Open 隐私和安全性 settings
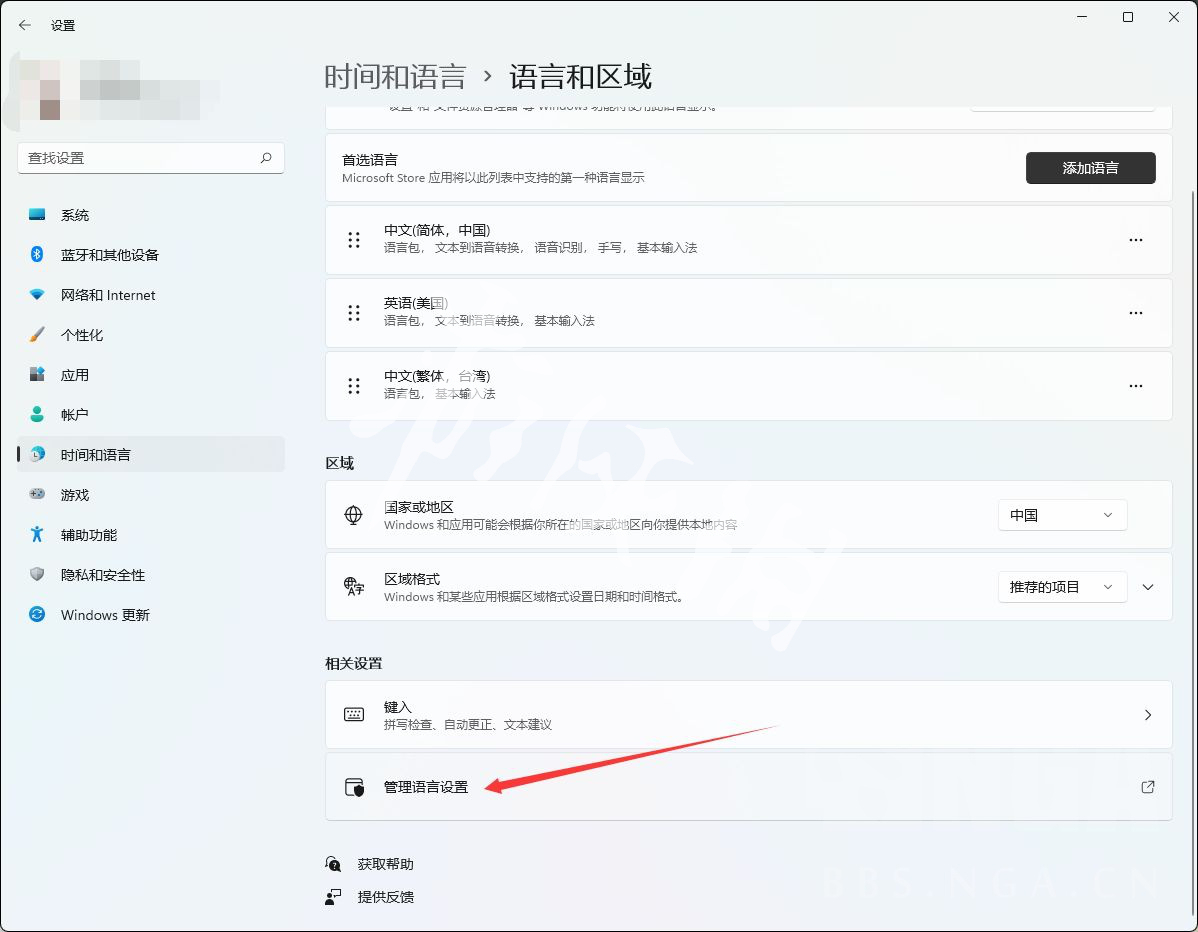Screen dimensions: 1198x932 click(102, 575)
